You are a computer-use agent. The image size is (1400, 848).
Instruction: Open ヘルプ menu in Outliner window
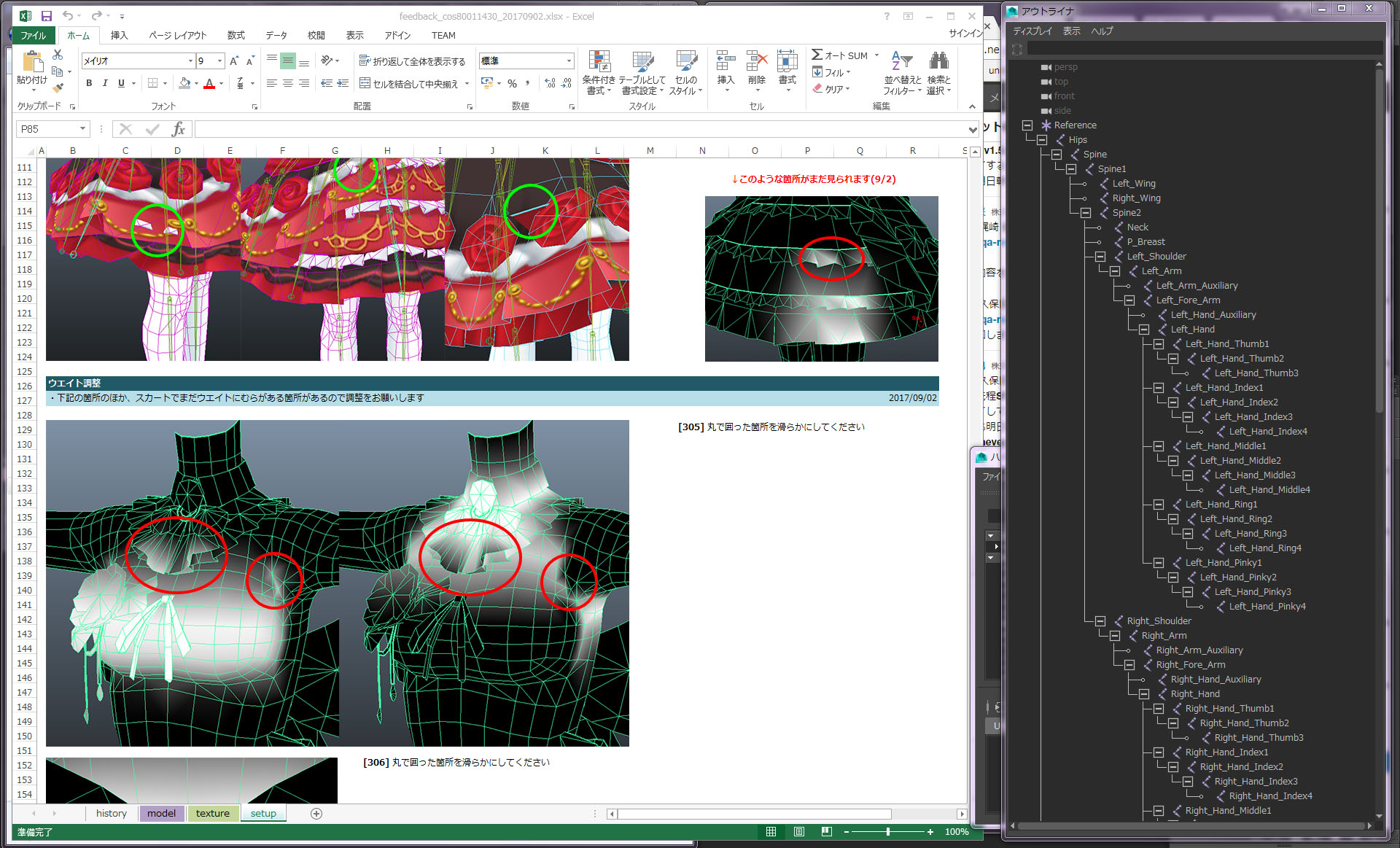tap(1102, 31)
